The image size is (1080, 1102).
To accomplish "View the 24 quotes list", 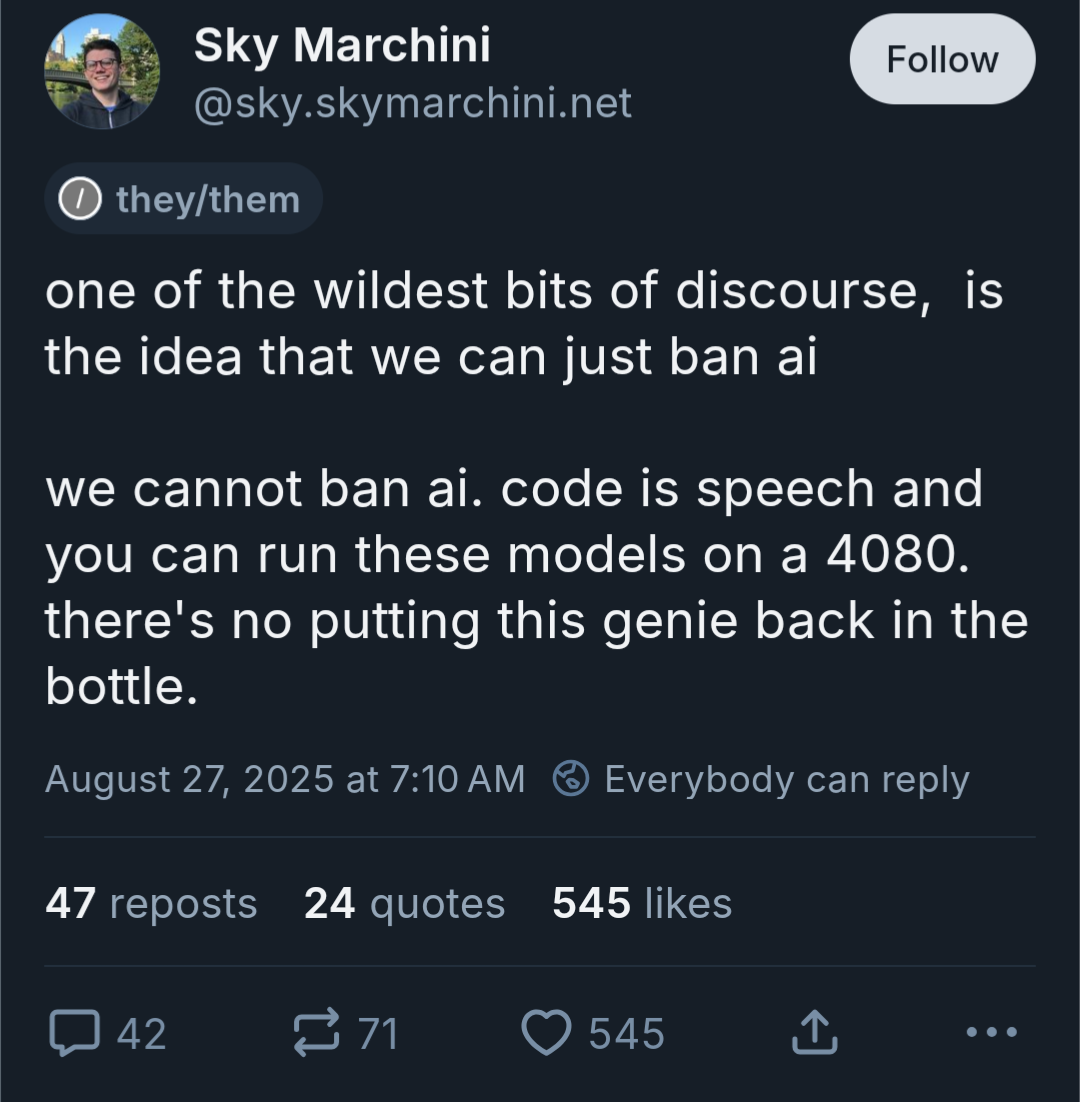I will click(x=405, y=903).
